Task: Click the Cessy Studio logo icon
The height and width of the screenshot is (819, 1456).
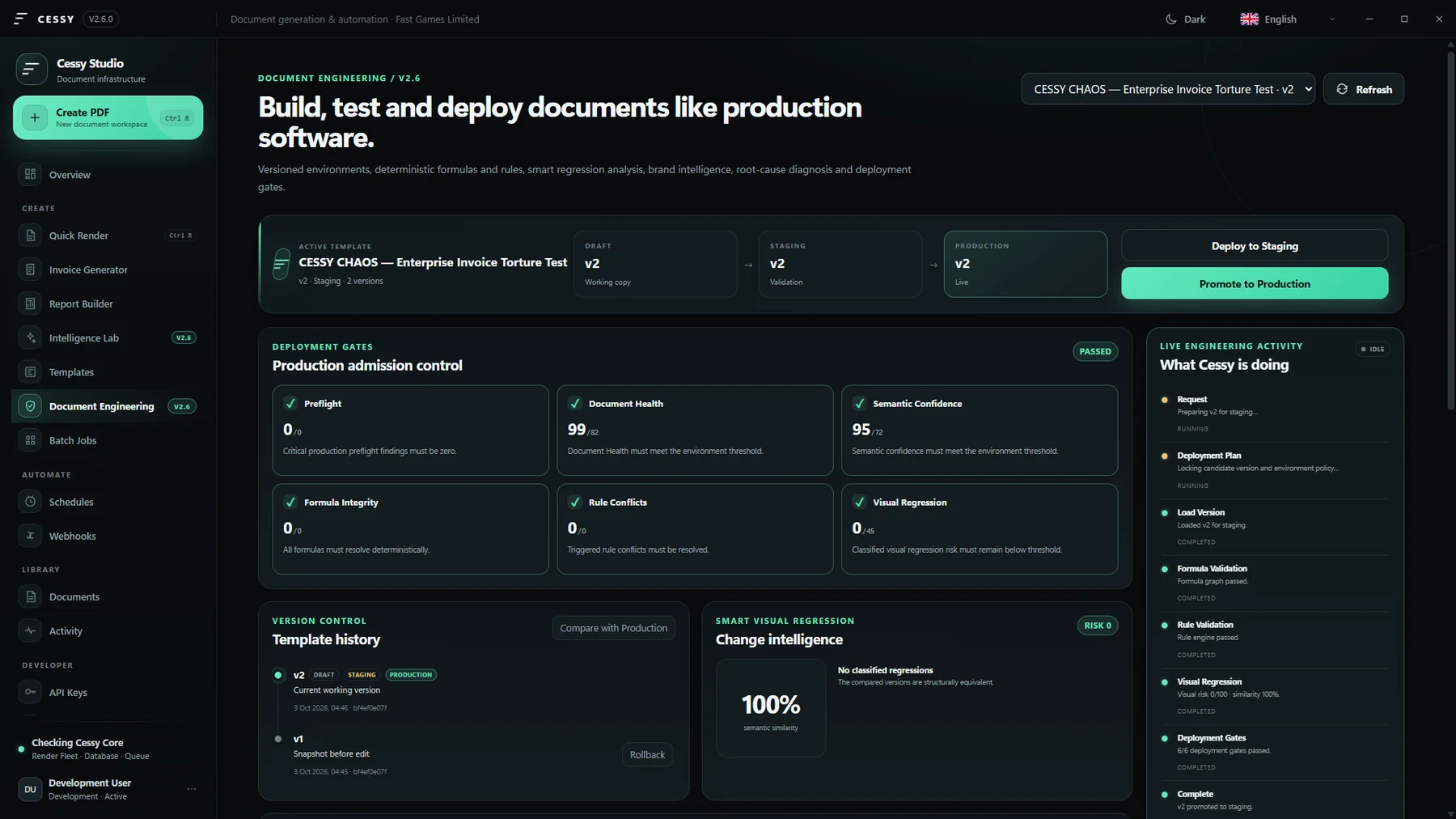Action: (x=31, y=70)
